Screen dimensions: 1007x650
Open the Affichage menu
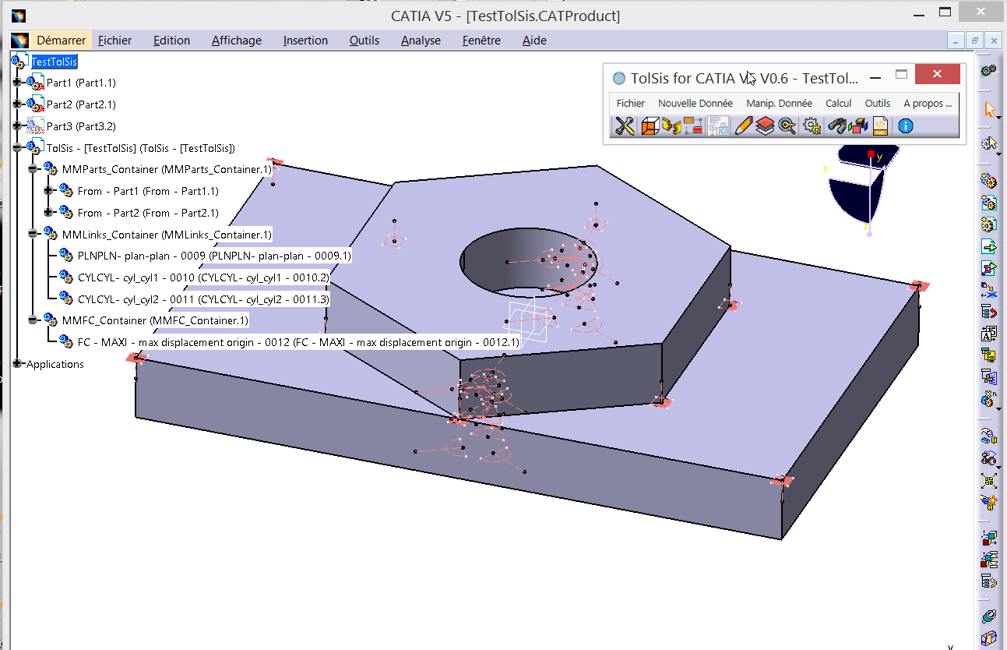236,40
